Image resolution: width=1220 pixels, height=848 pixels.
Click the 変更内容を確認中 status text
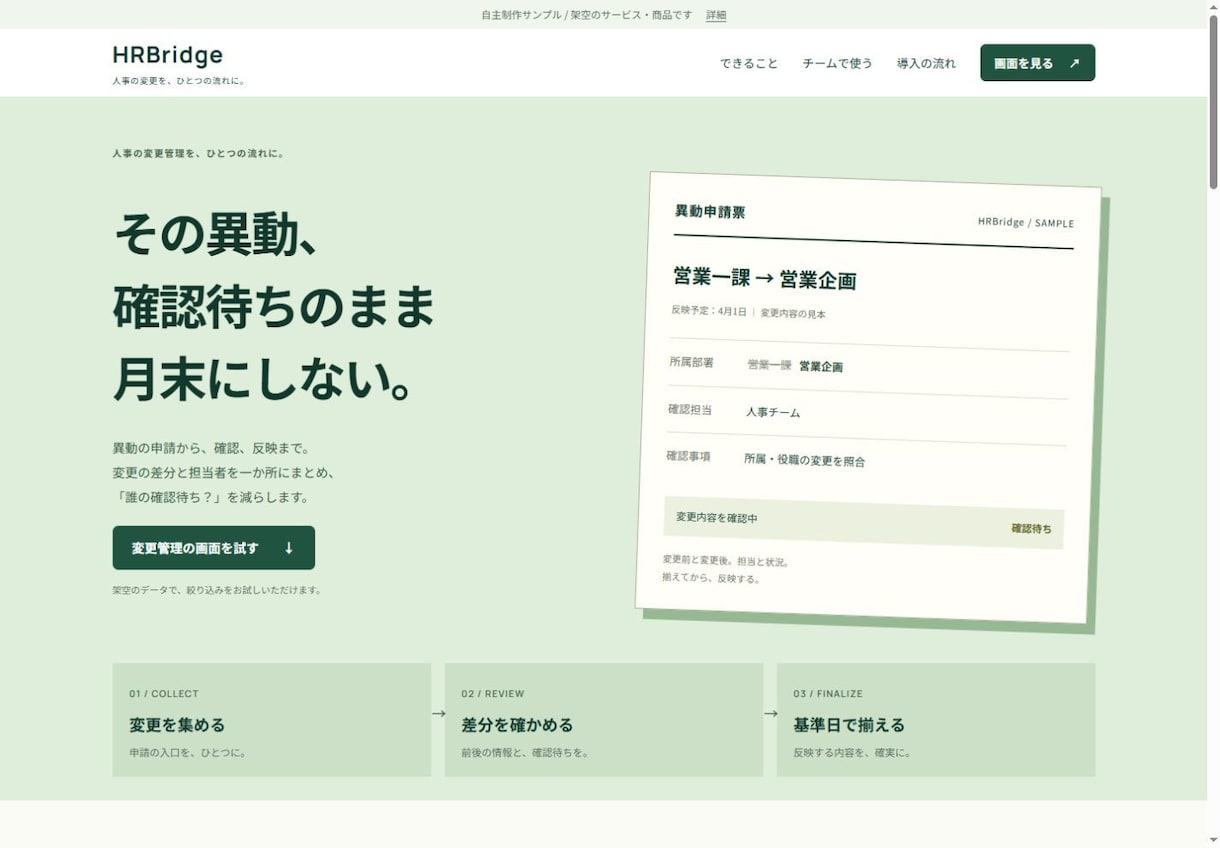click(x=717, y=518)
